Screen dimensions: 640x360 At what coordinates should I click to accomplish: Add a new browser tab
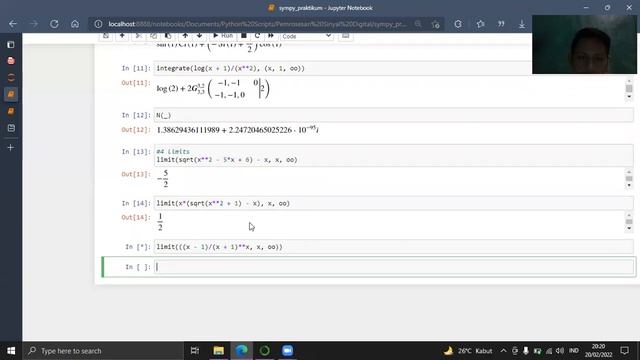pyautogui.click(x=11, y=147)
